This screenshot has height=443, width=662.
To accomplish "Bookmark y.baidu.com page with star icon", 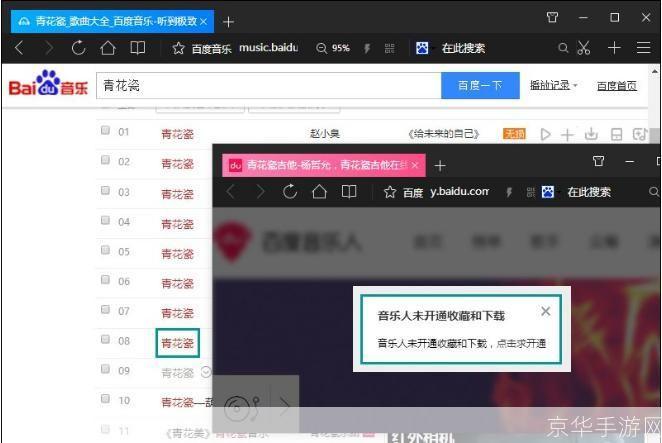I will point(390,193).
